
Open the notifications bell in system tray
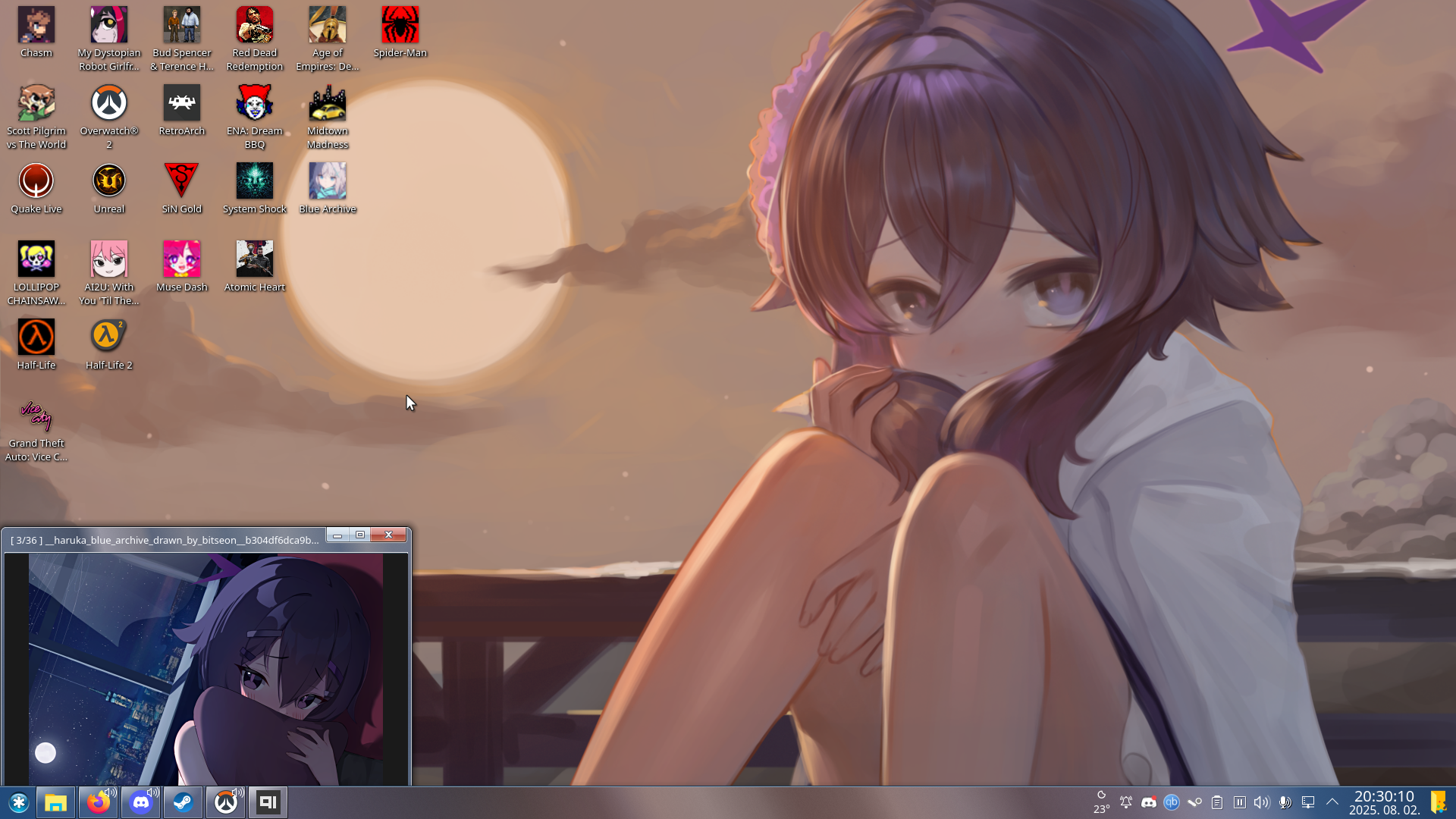(1126, 802)
